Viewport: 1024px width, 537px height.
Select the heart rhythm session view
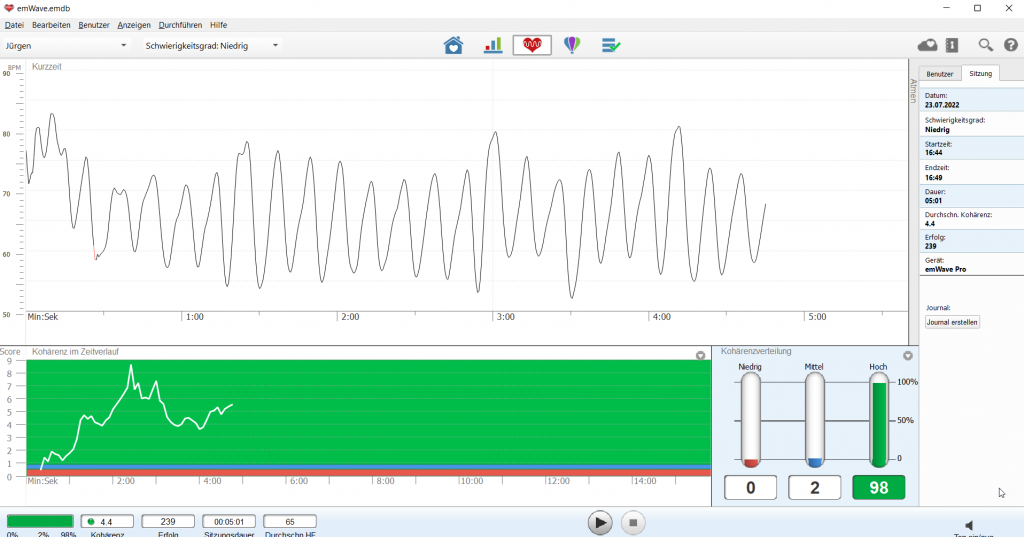point(532,45)
